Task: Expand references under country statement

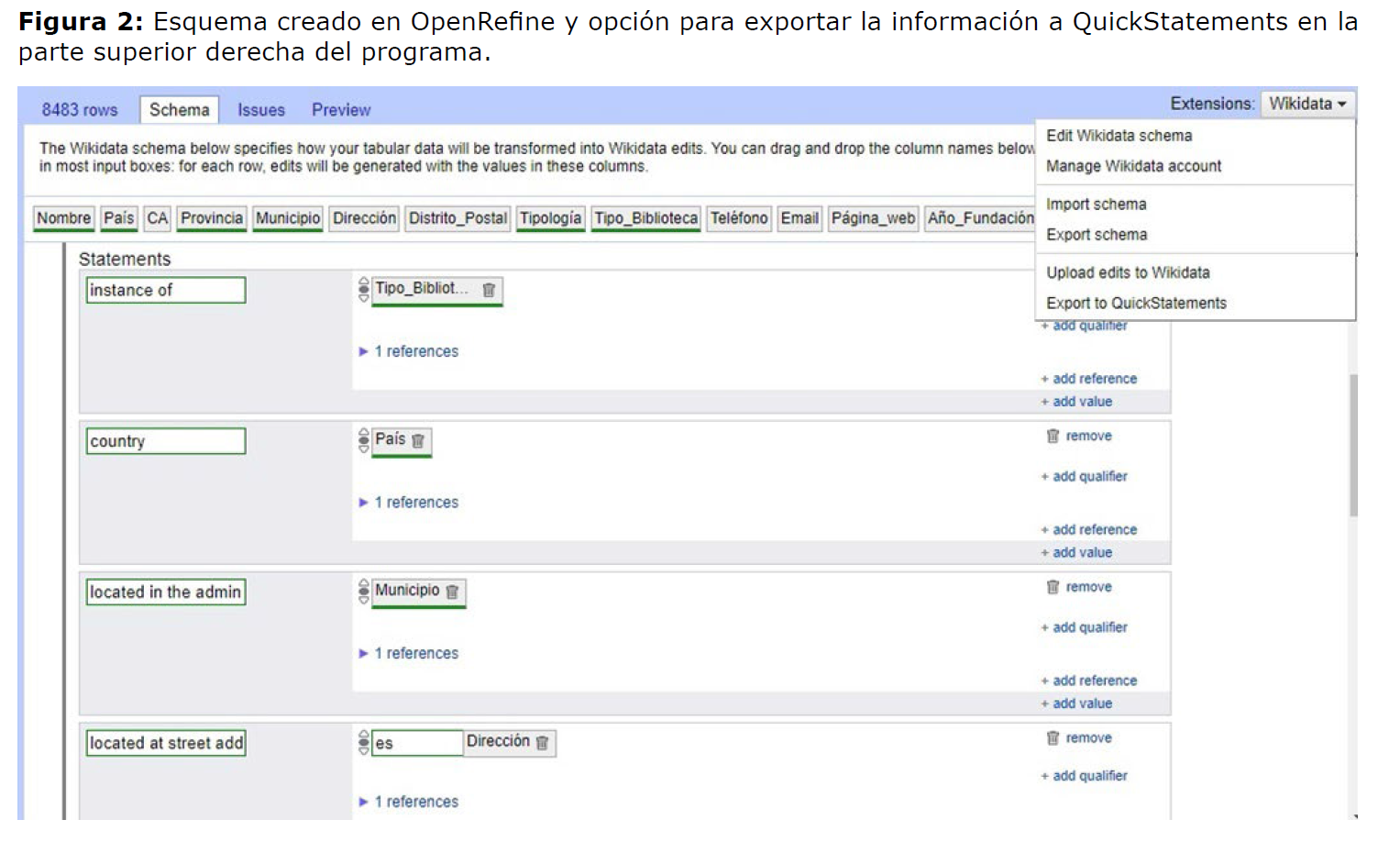Action: pos(408,503)
